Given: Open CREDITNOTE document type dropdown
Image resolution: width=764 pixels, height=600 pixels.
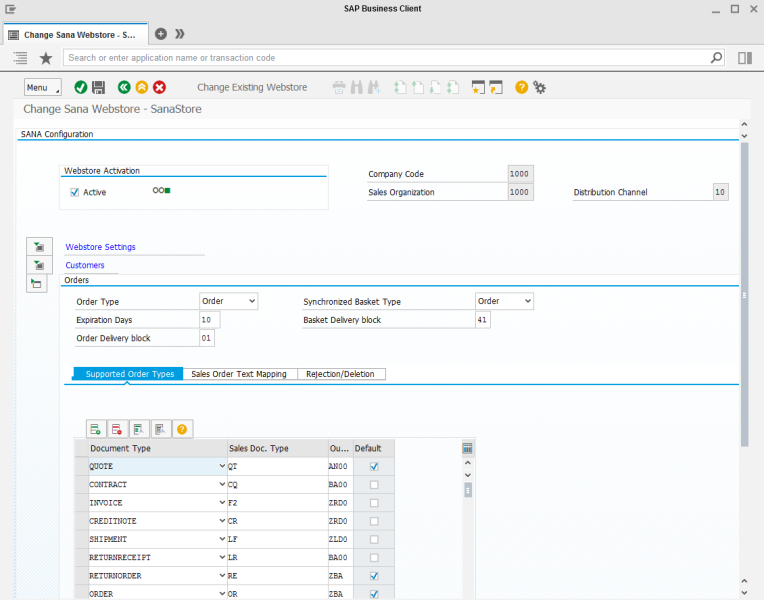Looking at the screenshot, I should 222,521.
